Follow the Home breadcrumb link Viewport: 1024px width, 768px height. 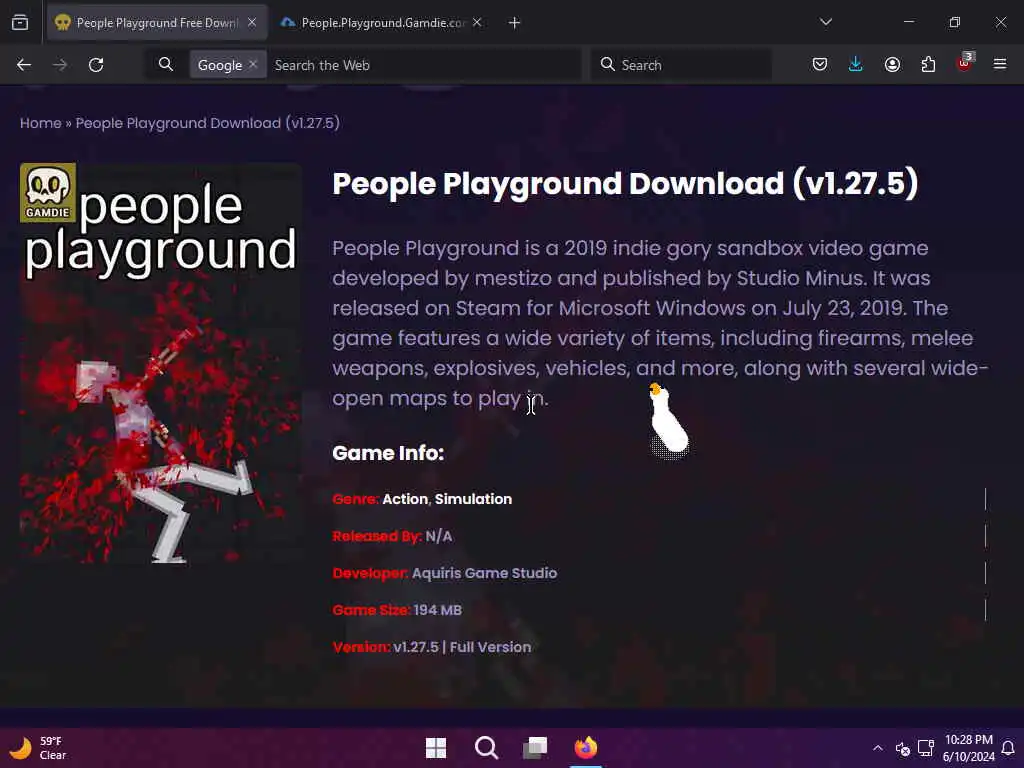(40, 123)
